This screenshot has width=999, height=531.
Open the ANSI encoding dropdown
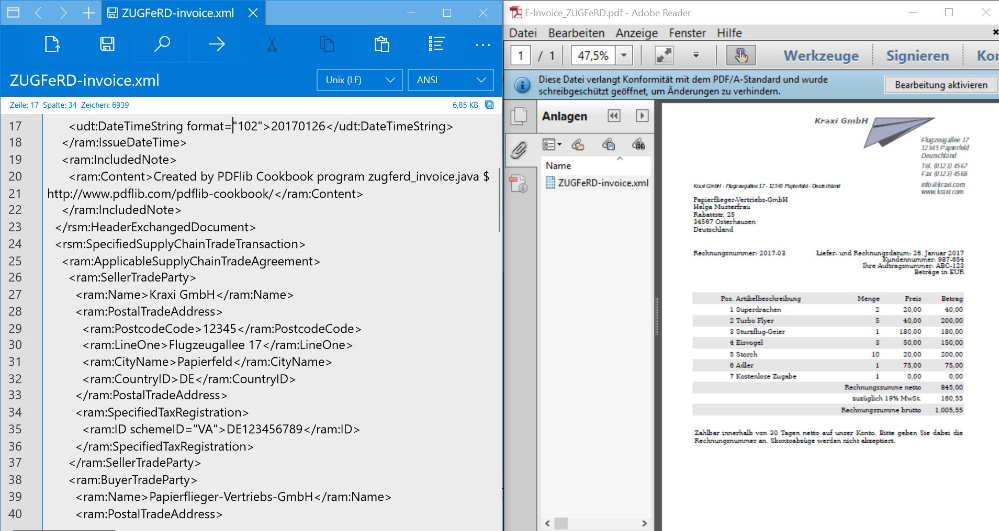pyautogui.click(x=450, y=80)
